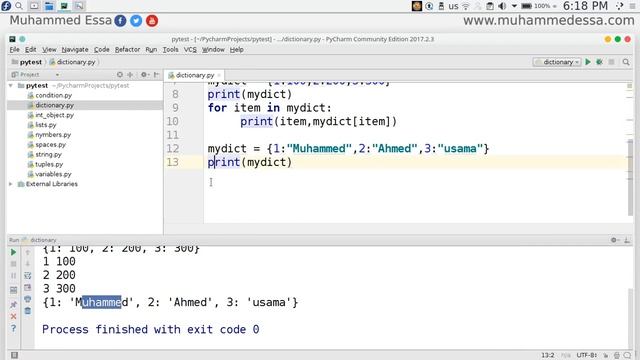Screen dimensions: 640x360
Task: Toggle scroll to end in the Run console
Action: [x=28, y=288]
